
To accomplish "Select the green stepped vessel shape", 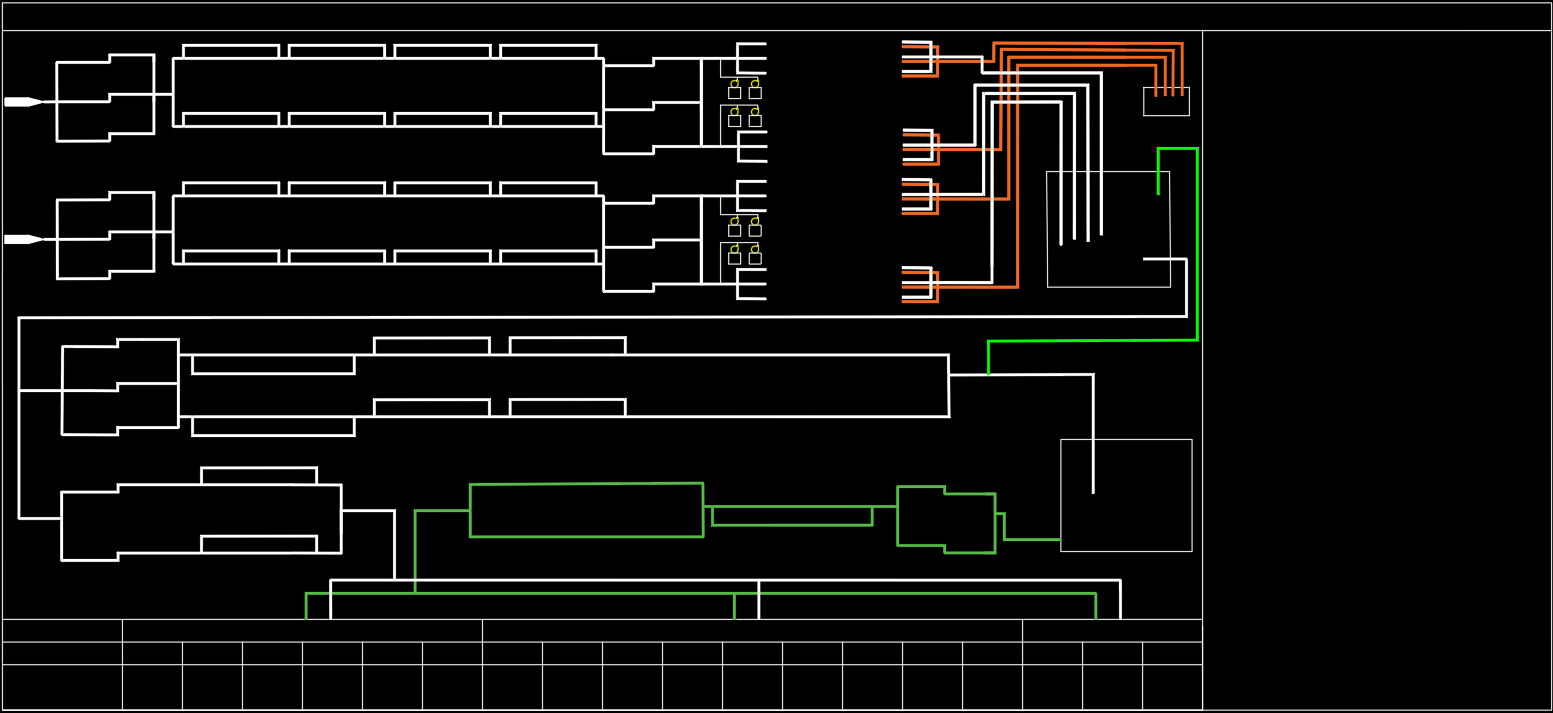I will click(946, 519).
